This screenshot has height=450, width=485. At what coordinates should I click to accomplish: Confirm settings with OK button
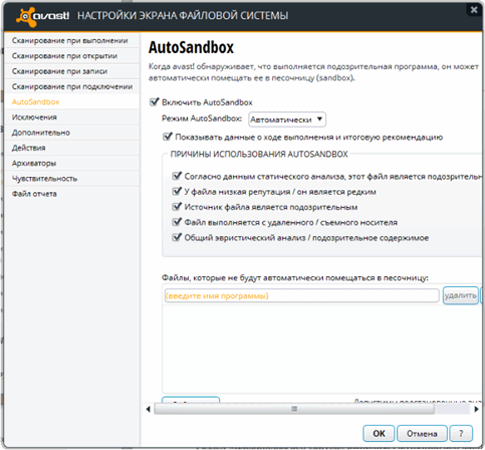click(x=379, y=433)
